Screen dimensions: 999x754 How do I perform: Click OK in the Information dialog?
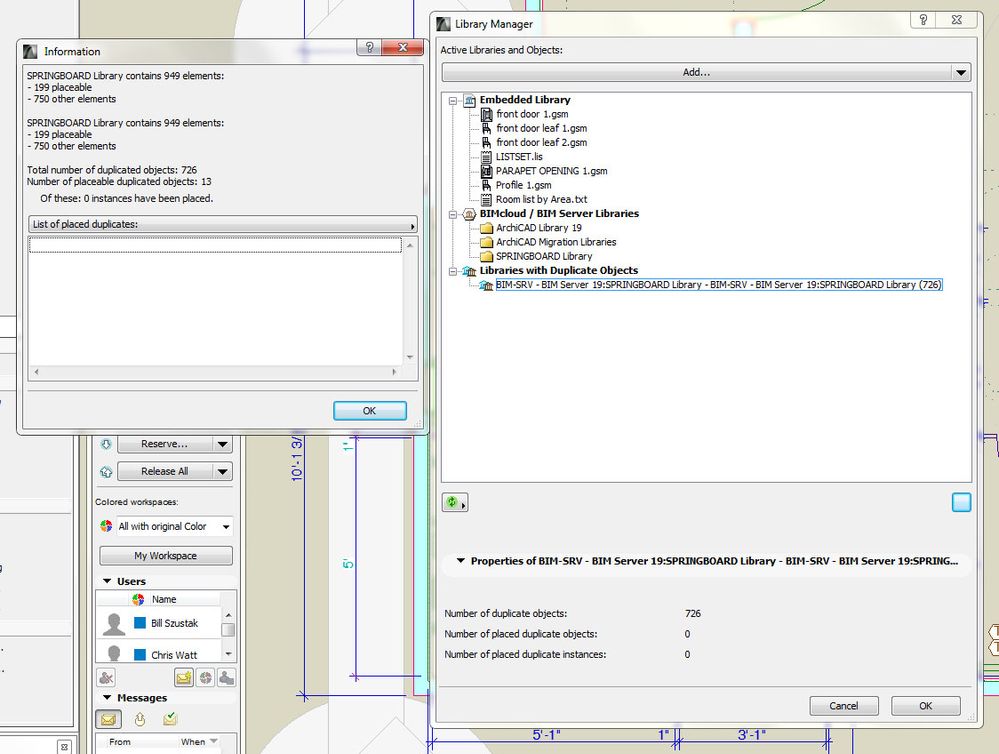point(369,411)
